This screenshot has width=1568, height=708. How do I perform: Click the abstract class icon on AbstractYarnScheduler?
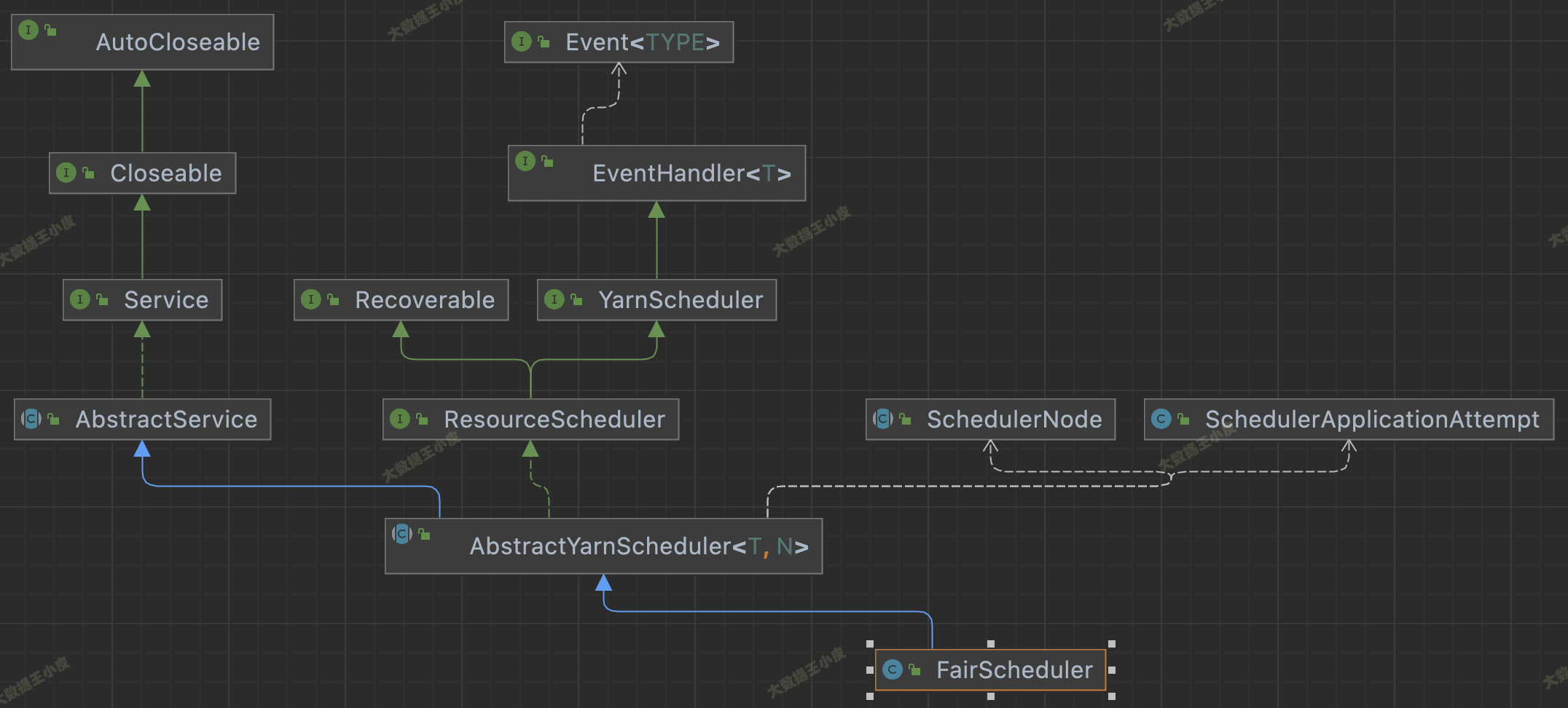coord(402,534)
